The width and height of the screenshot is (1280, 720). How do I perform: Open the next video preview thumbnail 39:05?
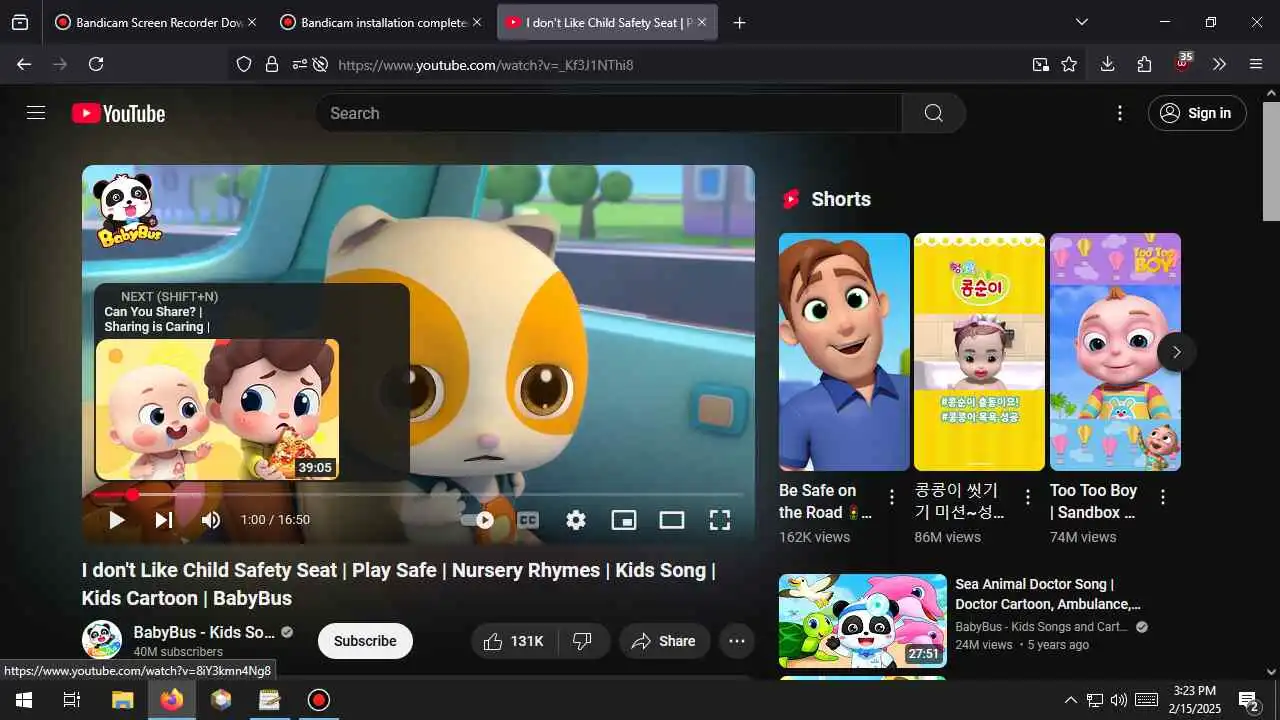tap(217, 409)
